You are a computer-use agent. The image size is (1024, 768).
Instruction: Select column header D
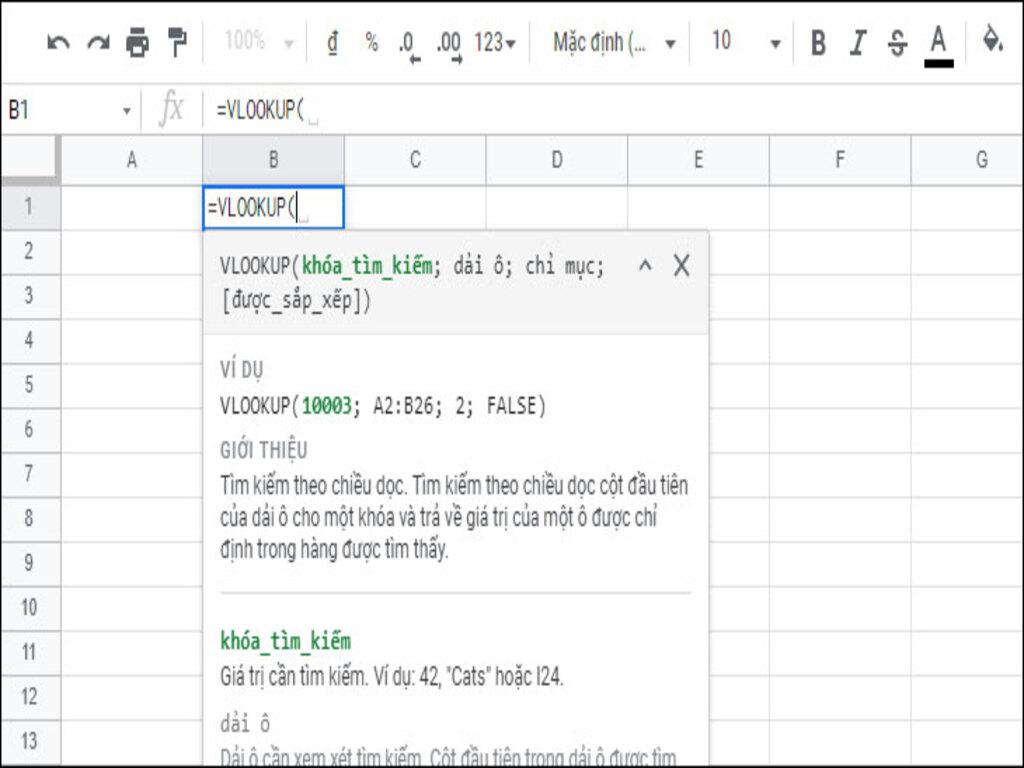point(557,159)
